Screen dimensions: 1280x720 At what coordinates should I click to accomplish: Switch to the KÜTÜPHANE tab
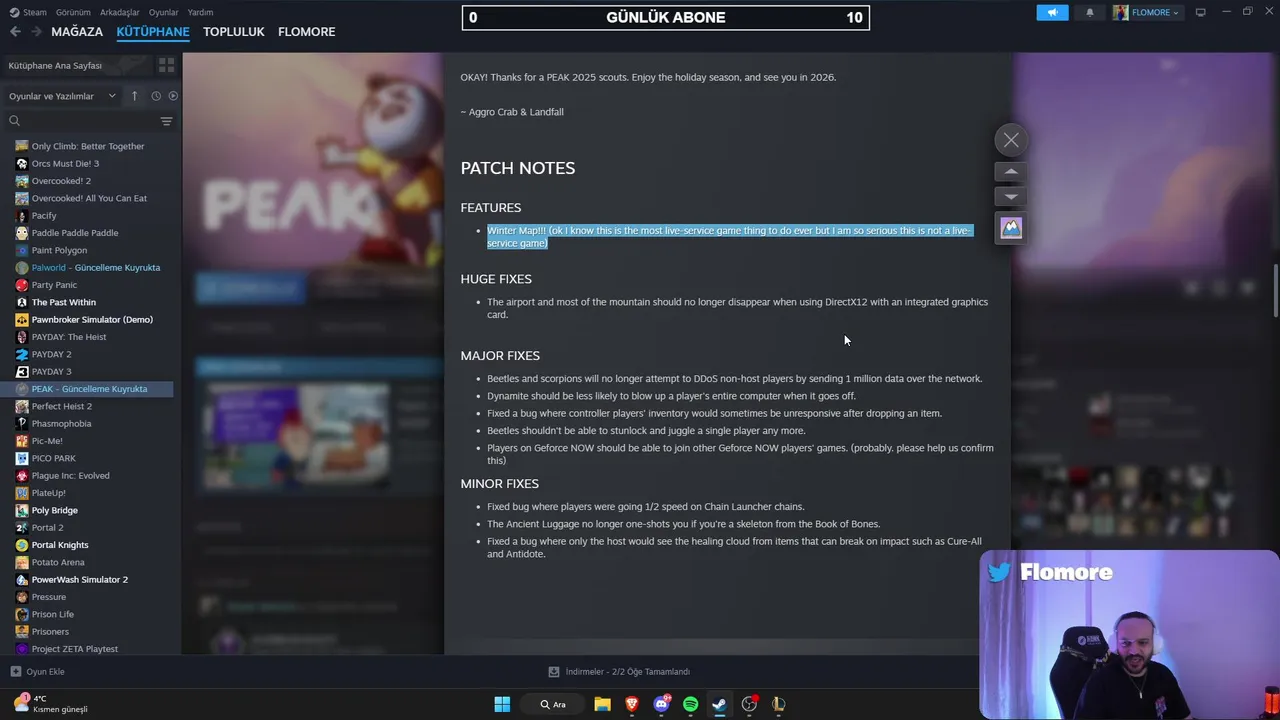[x=153, y=32]
